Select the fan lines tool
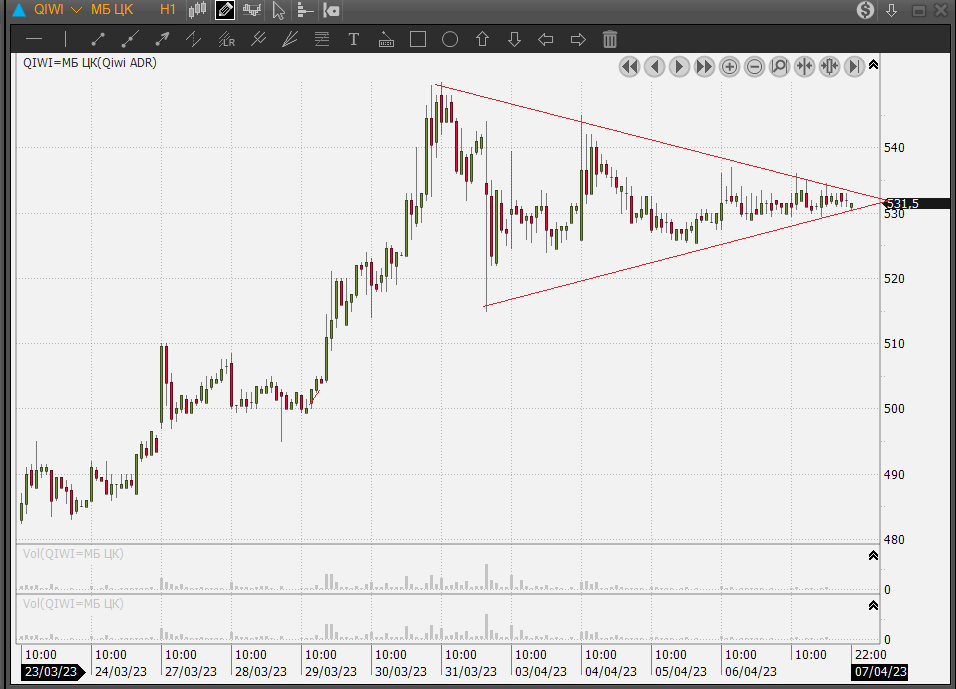This screenshot has height=689, width=956. [x=290, y=40]
